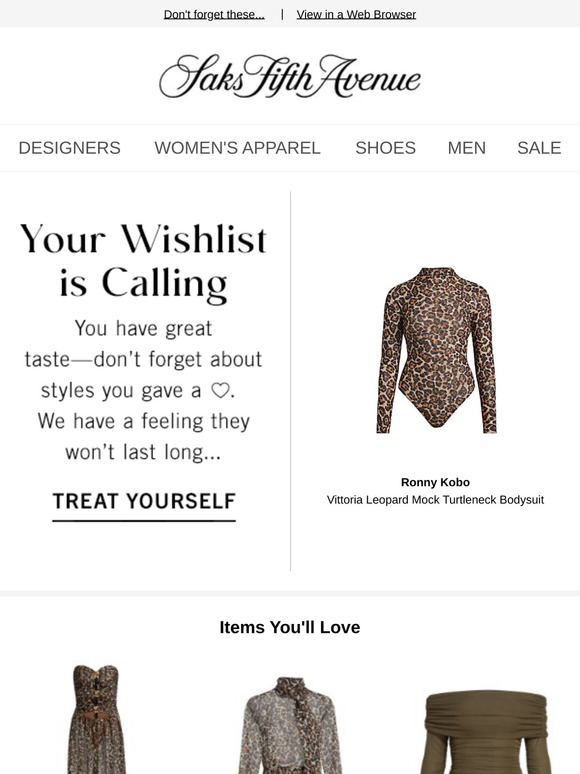Click the heart icon in wishlist text
580x774 pixels.
[220, 390]
